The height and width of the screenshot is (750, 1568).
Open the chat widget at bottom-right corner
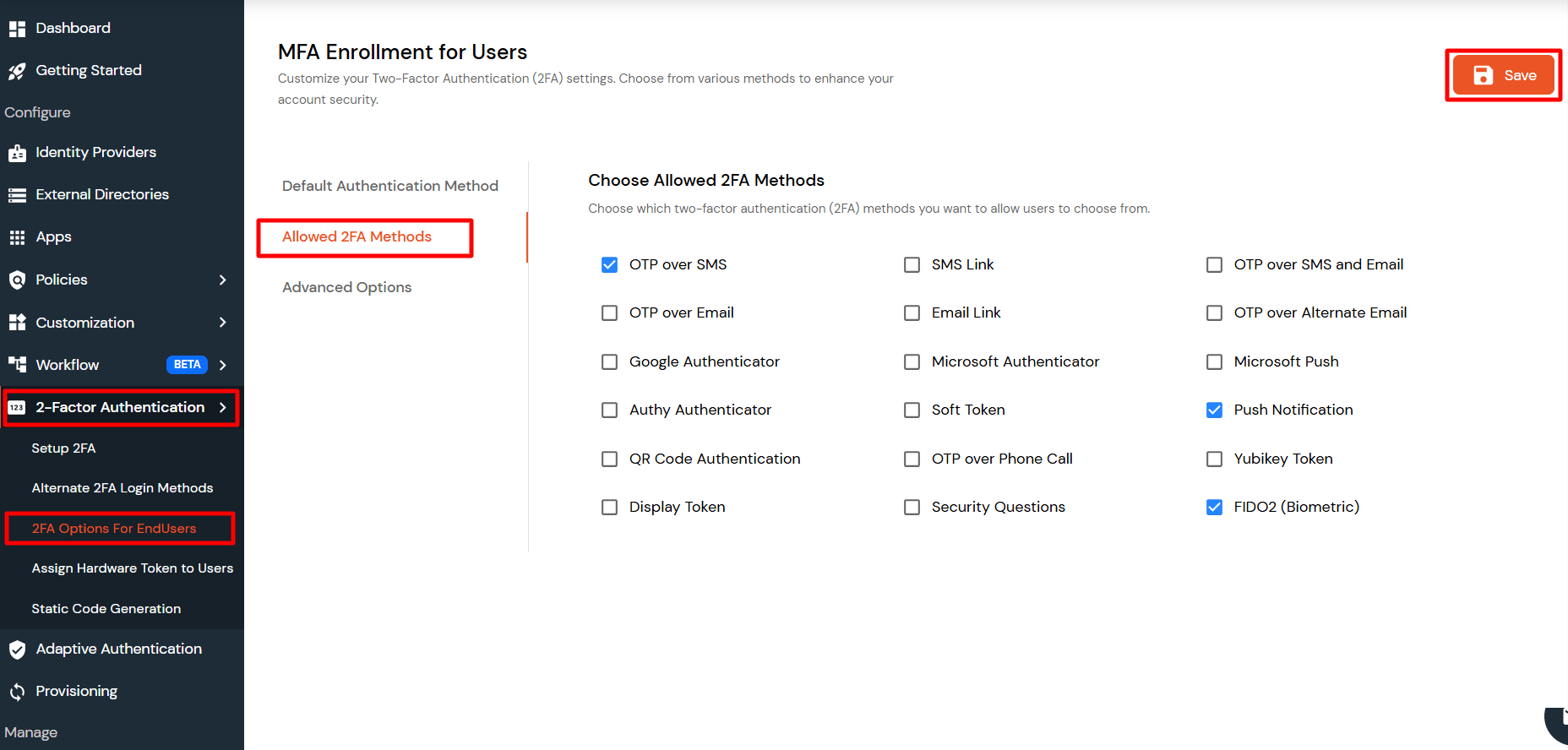[1556, 726]
